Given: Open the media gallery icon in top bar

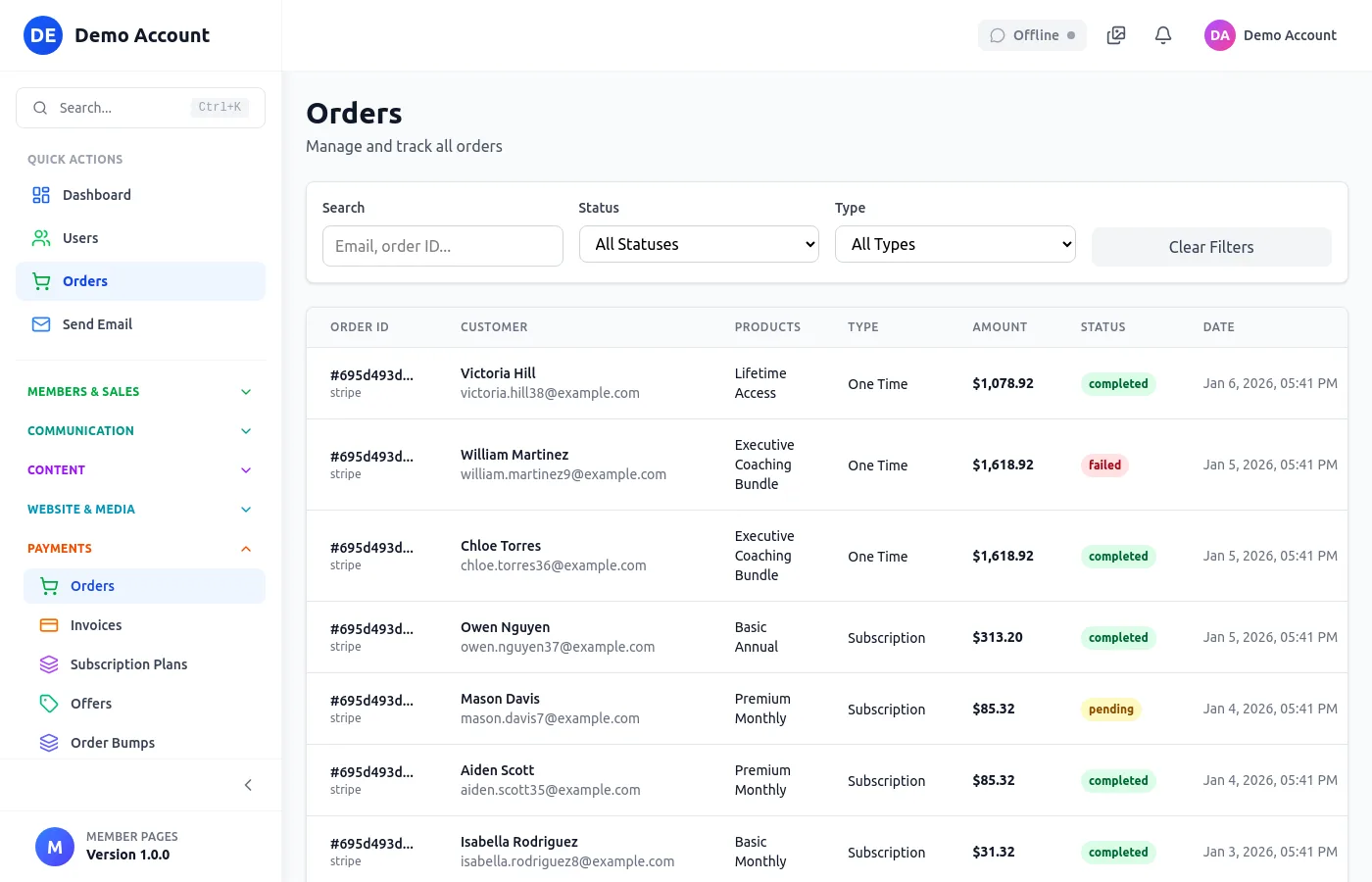Looking at the screenshot, I should click(x=1116, y=35).
